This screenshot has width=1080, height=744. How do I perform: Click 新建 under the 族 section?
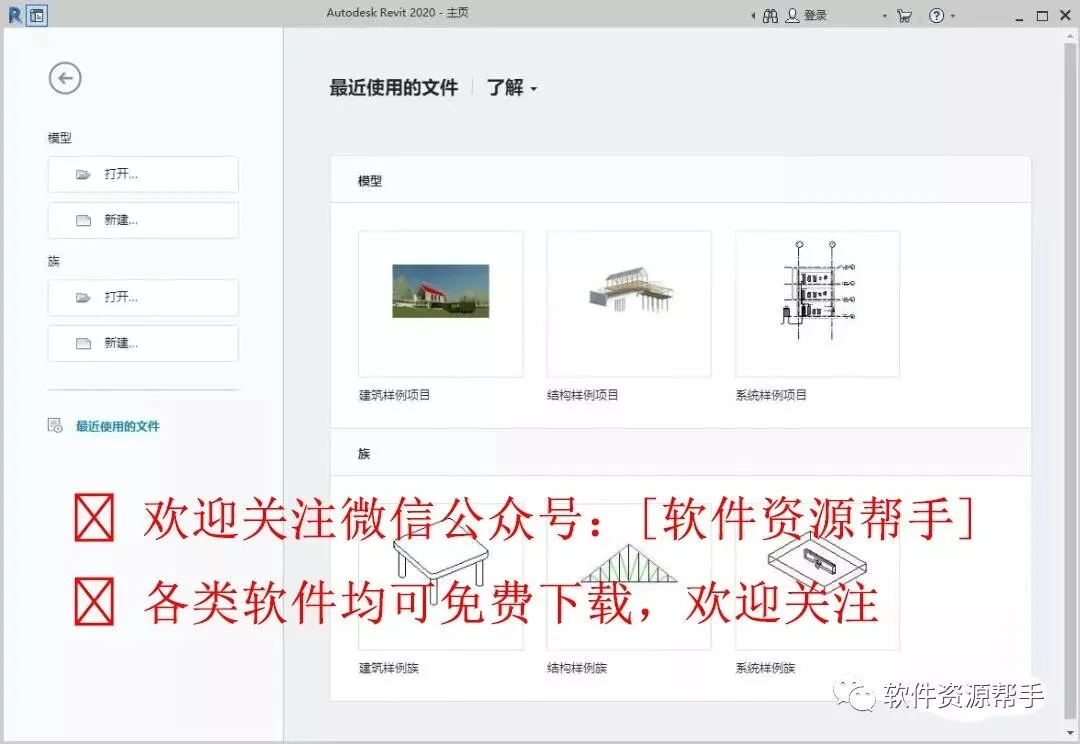[143, 343]
